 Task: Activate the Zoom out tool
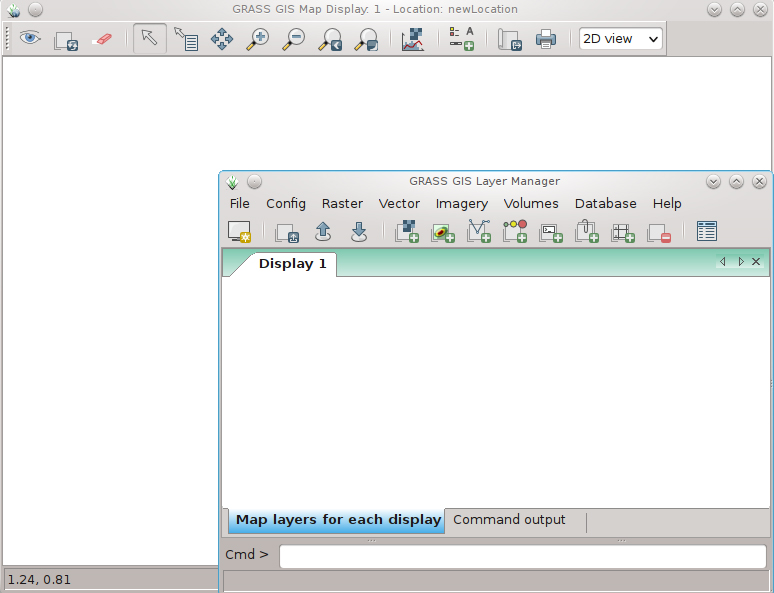294,39
